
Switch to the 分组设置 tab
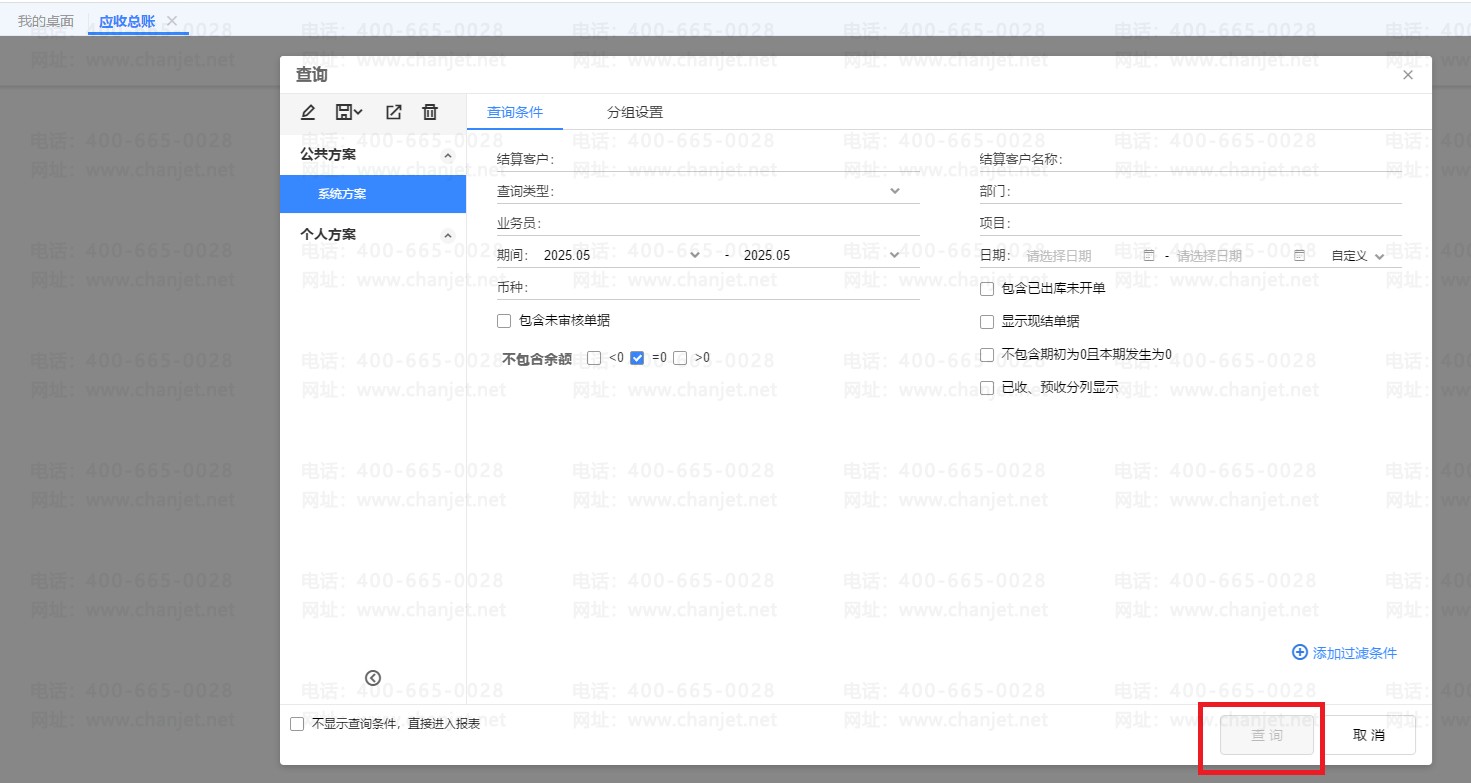pos(634,112)
